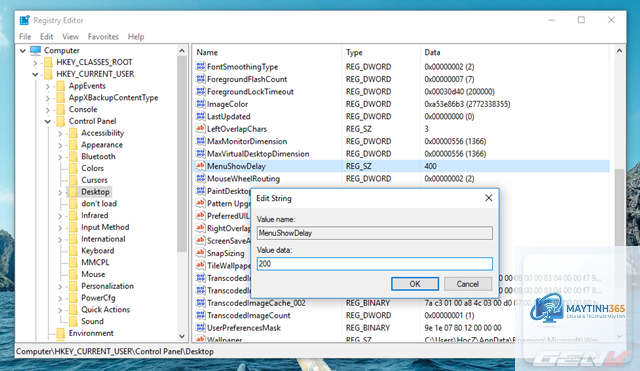640x371 pixels.
Task: Click the HKEY_CURRENT_USER folder icon
Action: tap(48, 74)
